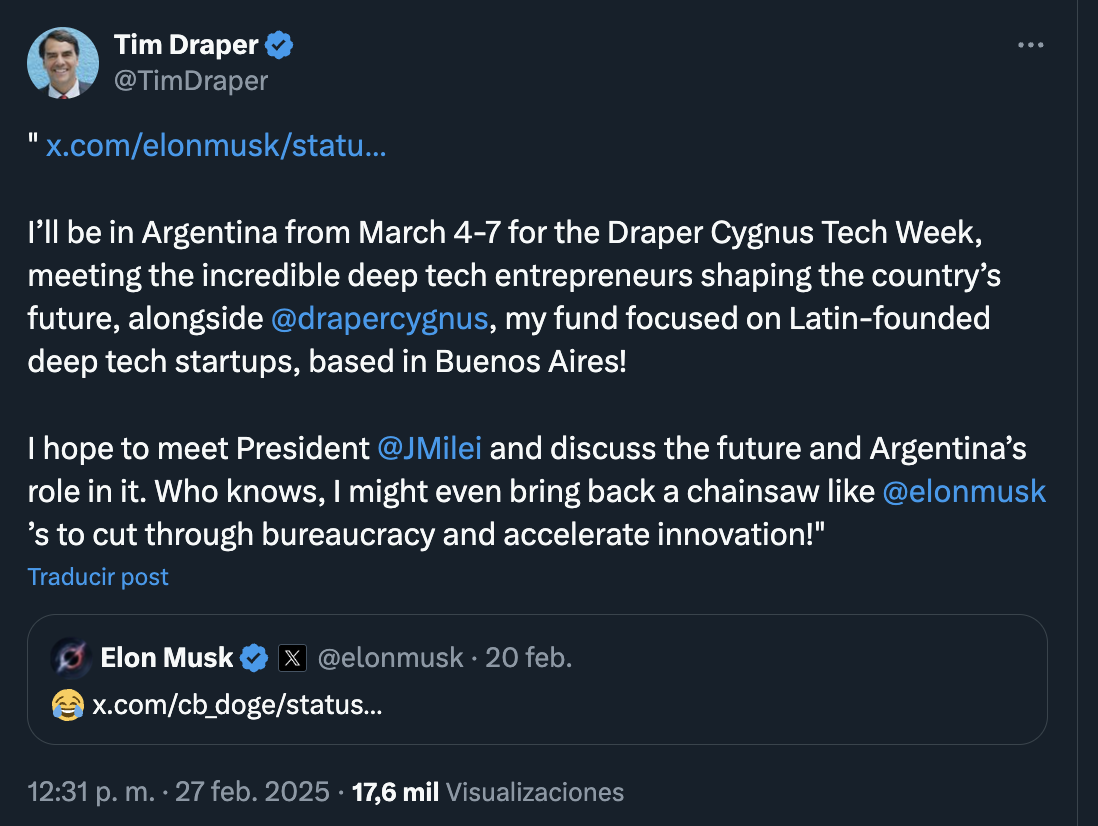Screen dimensions: 1098x826
Task: Open the @drapercygnus mention
Action: (380, 318)
